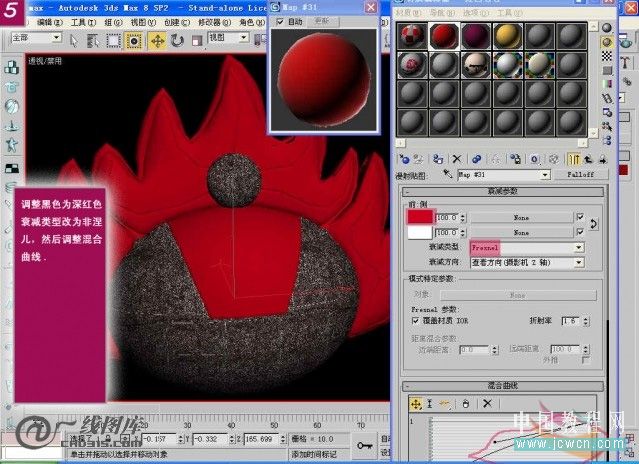Click Z coordinate field 165.699
Screen dimensions: 639x464
click(x=261, y=439)
